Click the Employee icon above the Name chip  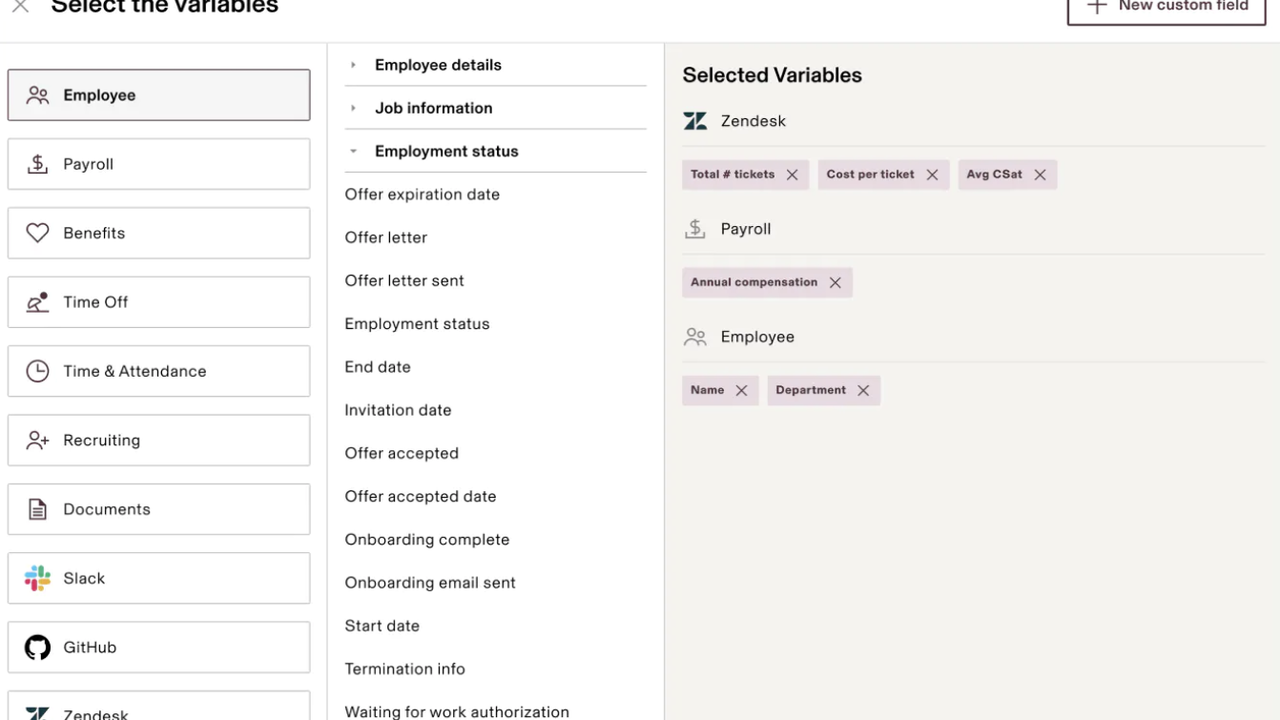point(695,337)
